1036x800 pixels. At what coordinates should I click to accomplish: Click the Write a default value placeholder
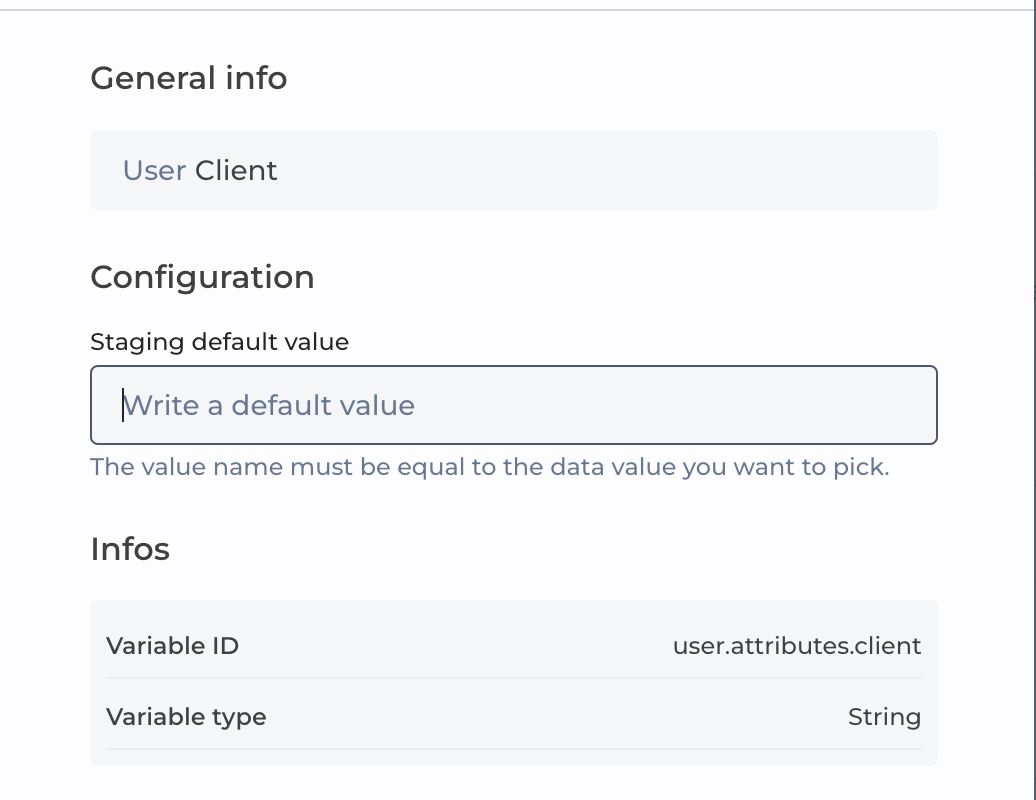click(x=268, y=405)
